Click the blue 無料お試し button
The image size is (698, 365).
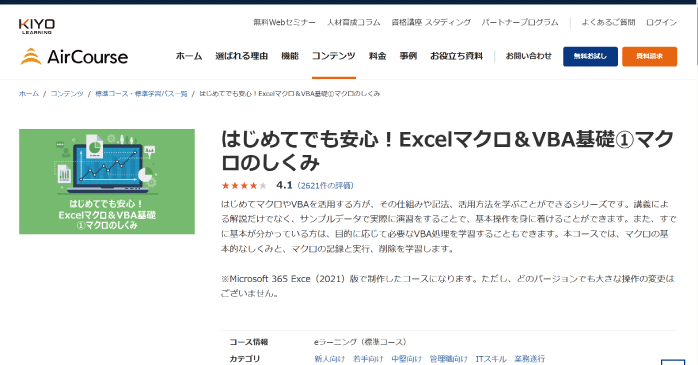click(x=590, y=57)
